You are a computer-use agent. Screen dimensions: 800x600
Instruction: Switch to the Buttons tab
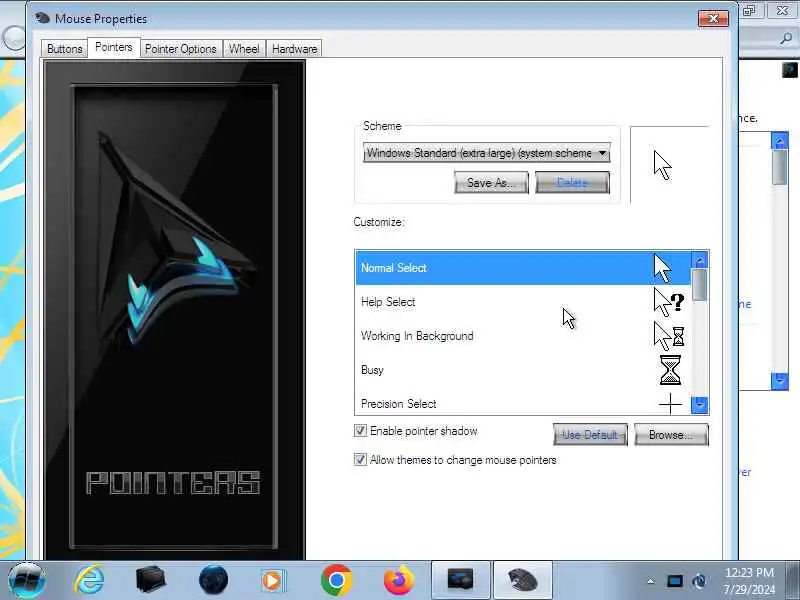point(64,49)
